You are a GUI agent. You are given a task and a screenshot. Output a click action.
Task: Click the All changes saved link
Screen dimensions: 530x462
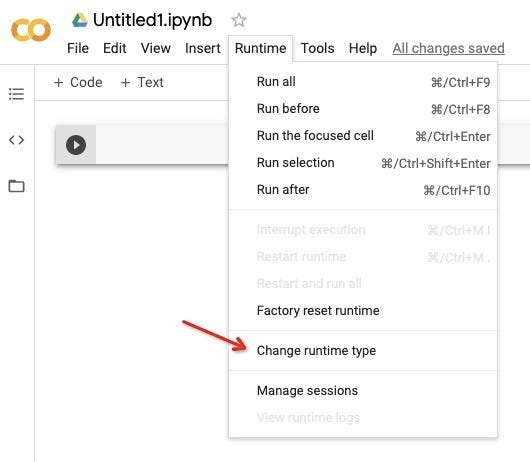click(448, 48)
